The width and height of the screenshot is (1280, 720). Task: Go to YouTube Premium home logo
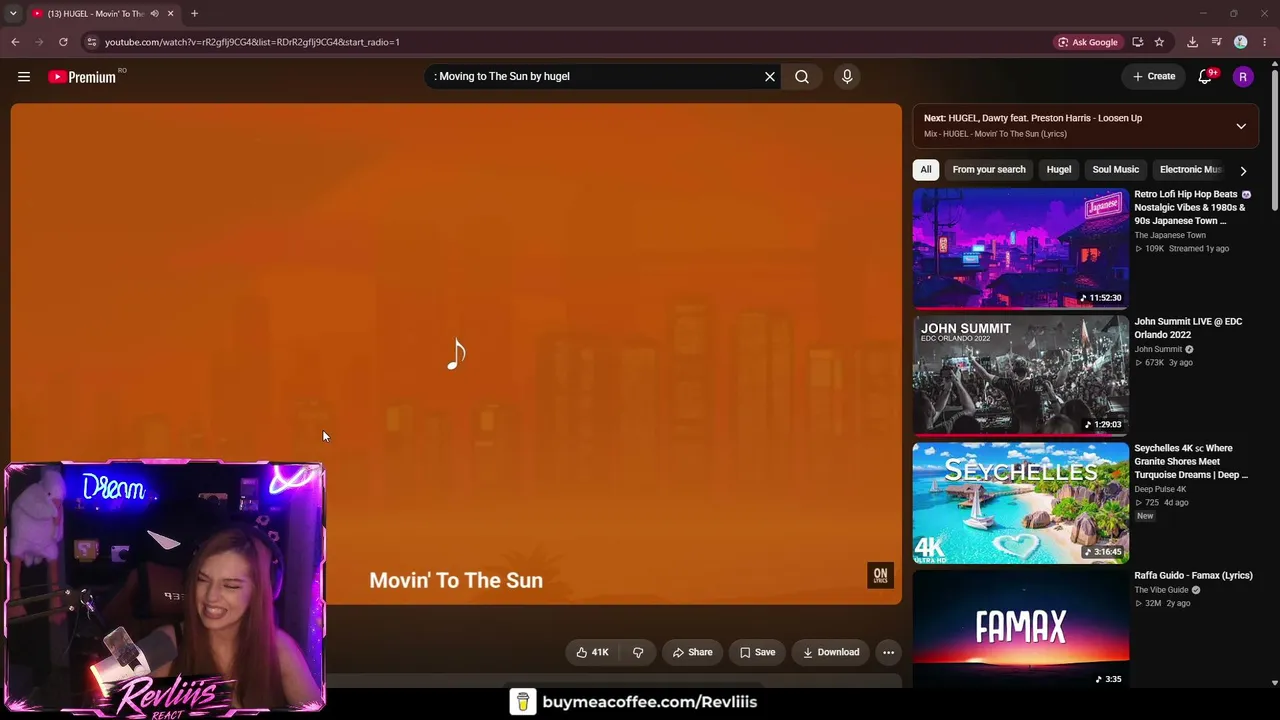(x=84, y=77)
